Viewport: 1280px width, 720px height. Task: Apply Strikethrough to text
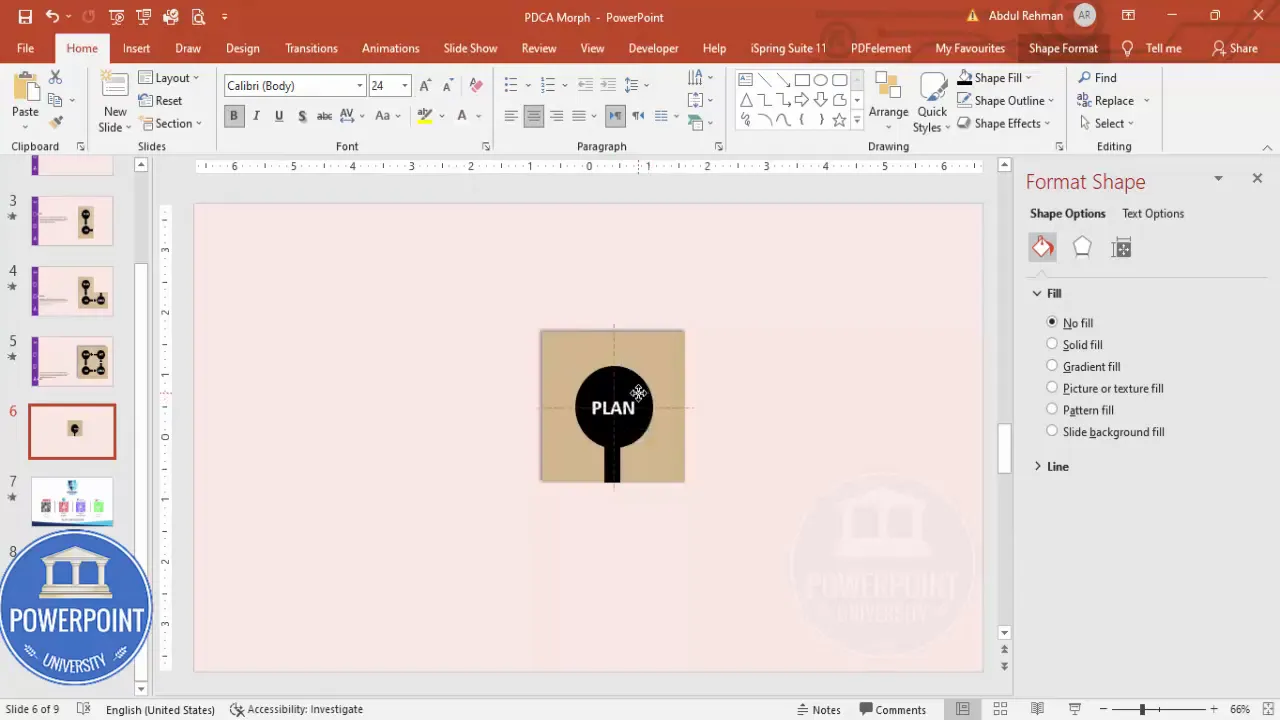pyautogui.click(x=324, y=116)
